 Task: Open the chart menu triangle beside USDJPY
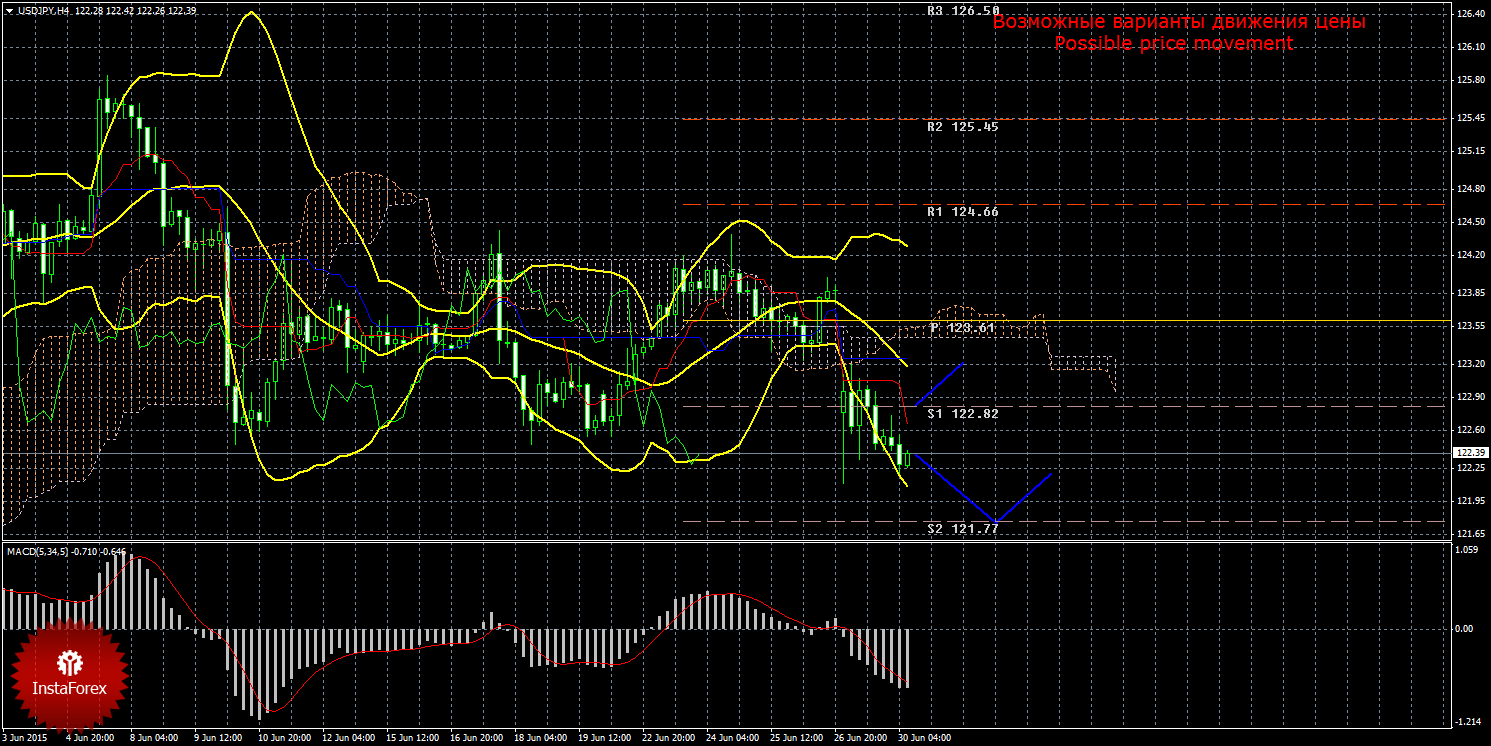click(9, 10)
